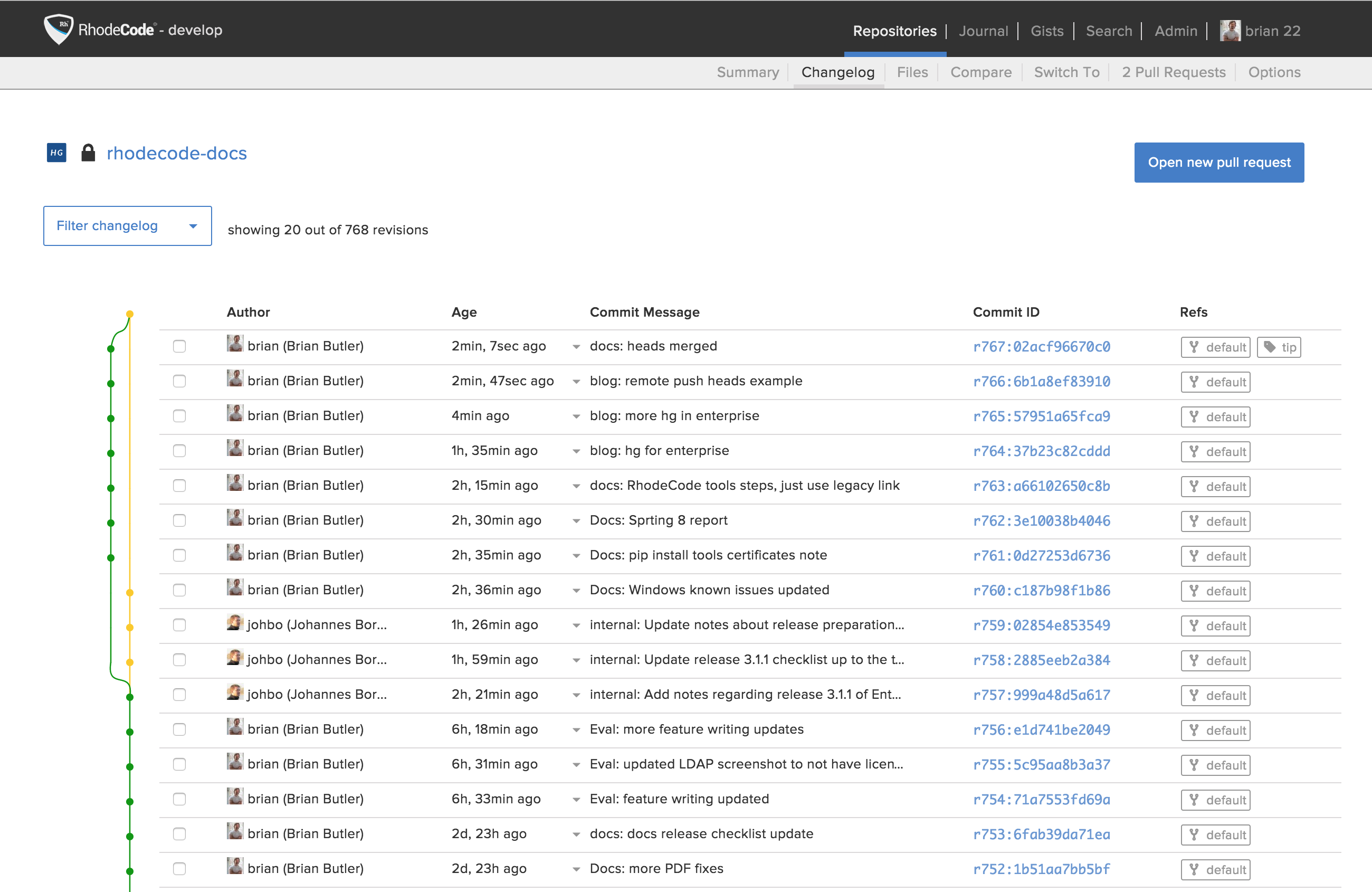This screenshot has width=1372, height=892.
Task: Select checkbox for r759 release preparation commit
Action: 179,625
